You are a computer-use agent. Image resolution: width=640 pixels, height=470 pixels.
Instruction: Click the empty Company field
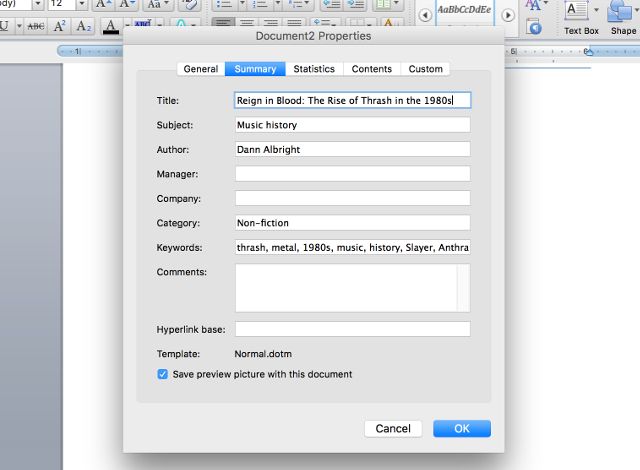pyautogui.click(x=353, y=198)
